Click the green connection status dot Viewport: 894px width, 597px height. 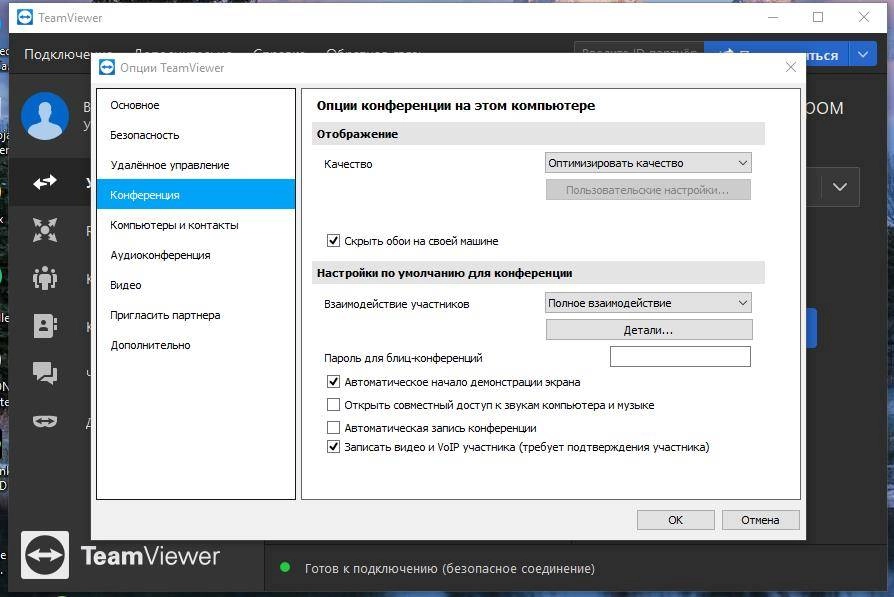click(x=285, y=567)
